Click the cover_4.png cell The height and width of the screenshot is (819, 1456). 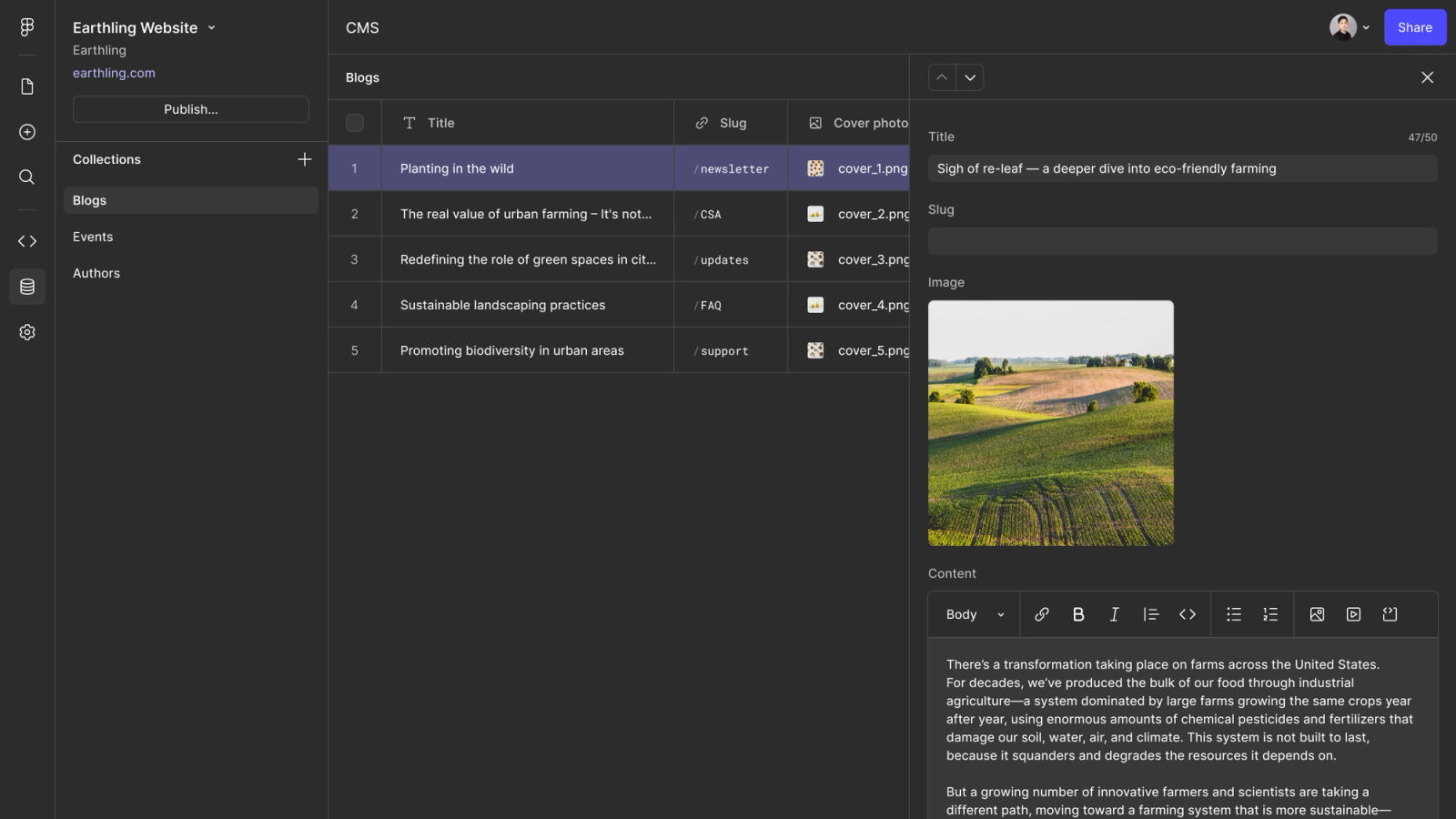point(849,305)
